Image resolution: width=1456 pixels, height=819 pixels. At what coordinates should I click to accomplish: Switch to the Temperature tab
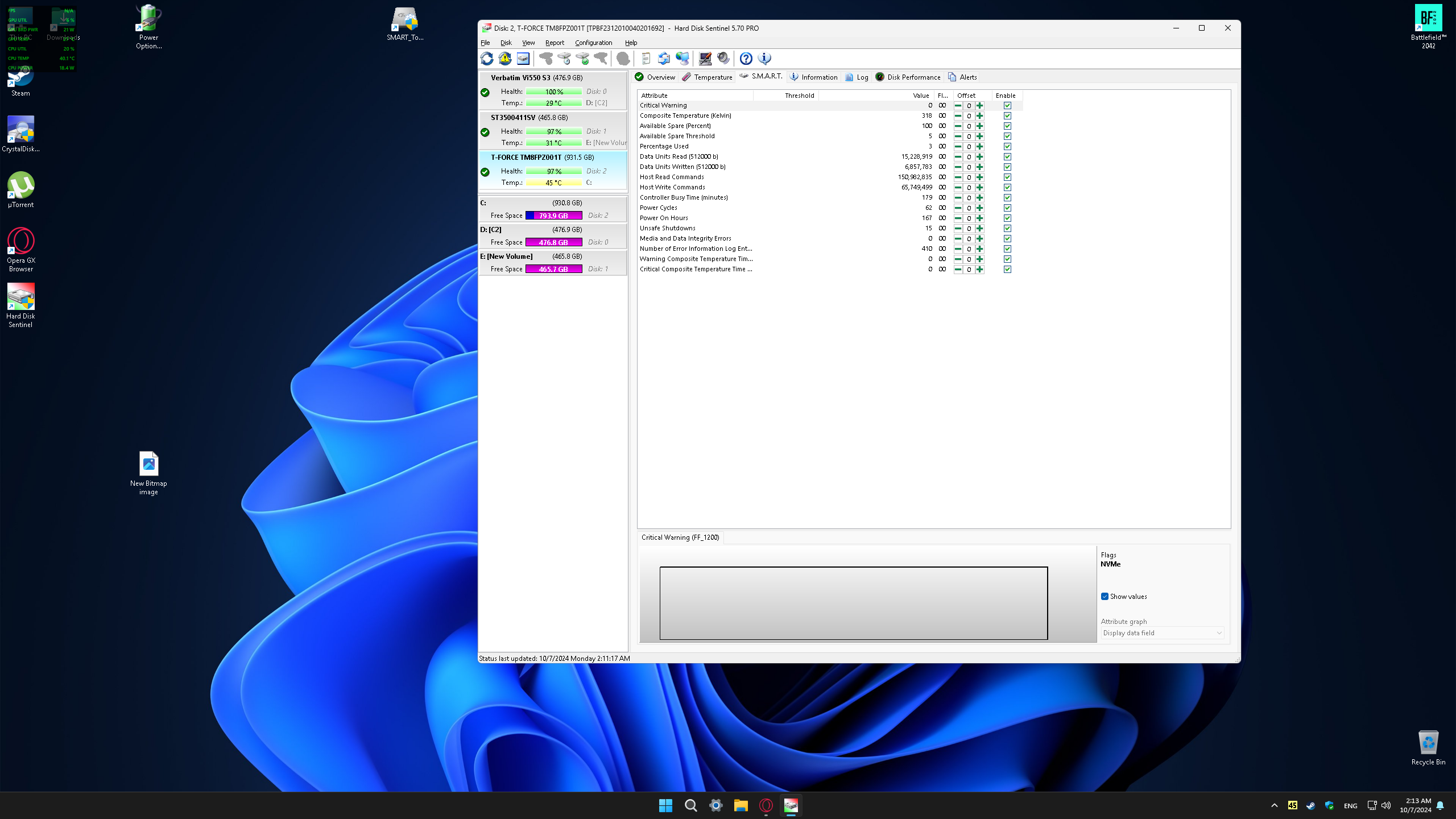[x=707, y=77]
